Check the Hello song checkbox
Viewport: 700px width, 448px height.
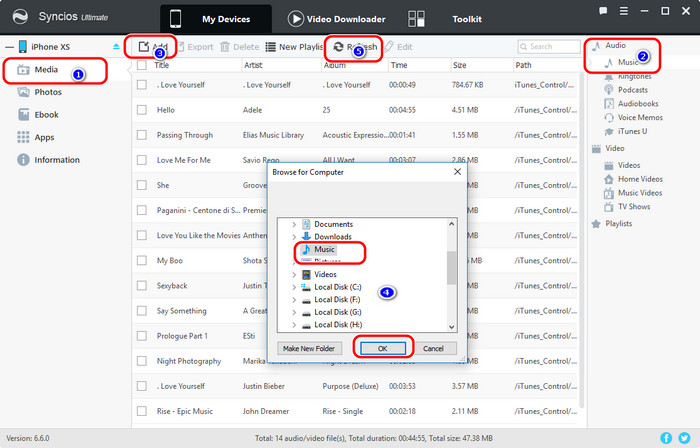(x=142, y=110)
